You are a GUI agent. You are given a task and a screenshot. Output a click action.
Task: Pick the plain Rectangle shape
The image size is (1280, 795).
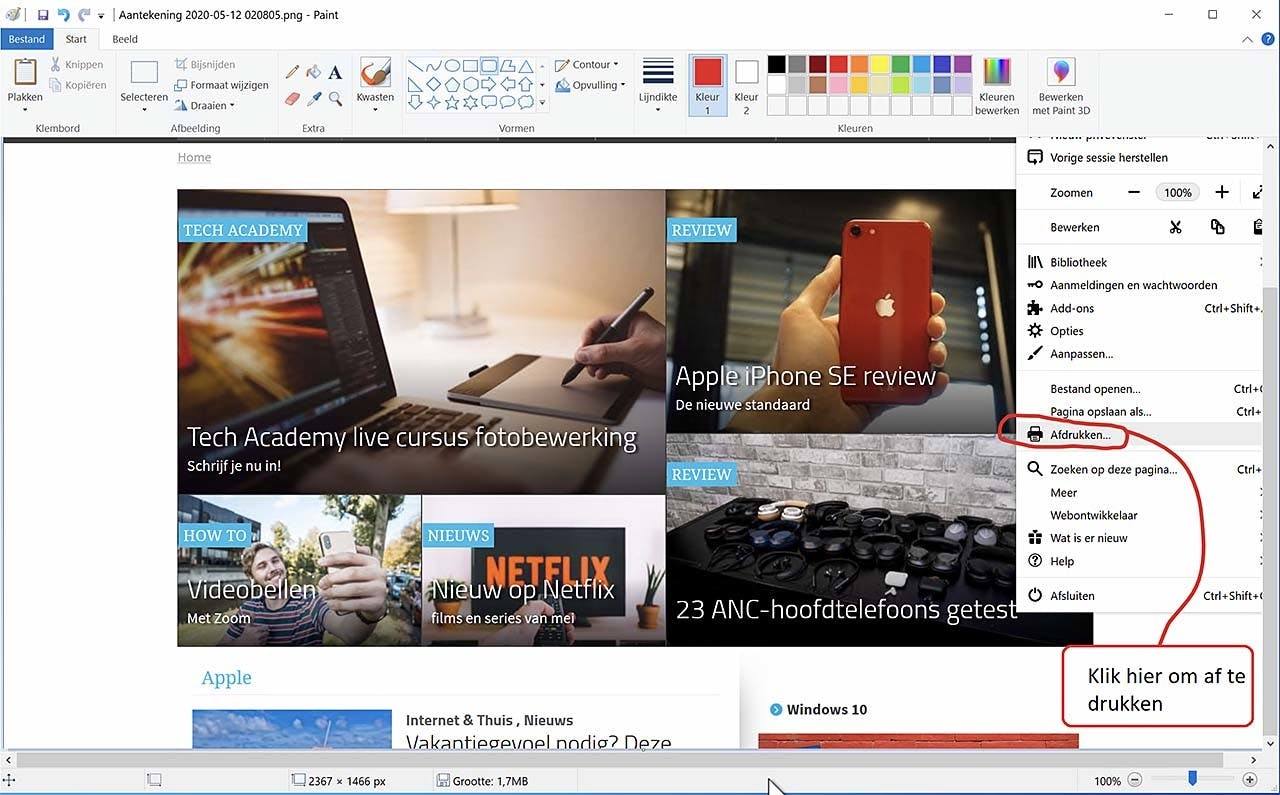[x=470, y=65]
